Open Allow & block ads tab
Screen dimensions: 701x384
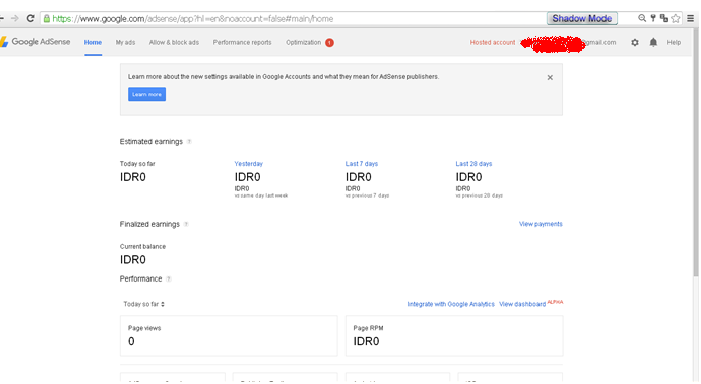(x=174, y=42)
